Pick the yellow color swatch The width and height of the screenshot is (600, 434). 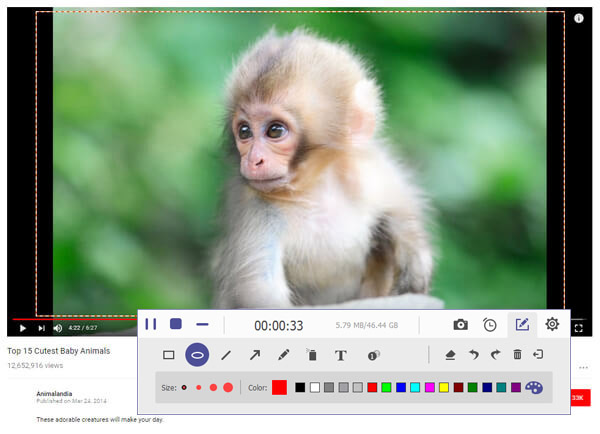click(443, 387)
